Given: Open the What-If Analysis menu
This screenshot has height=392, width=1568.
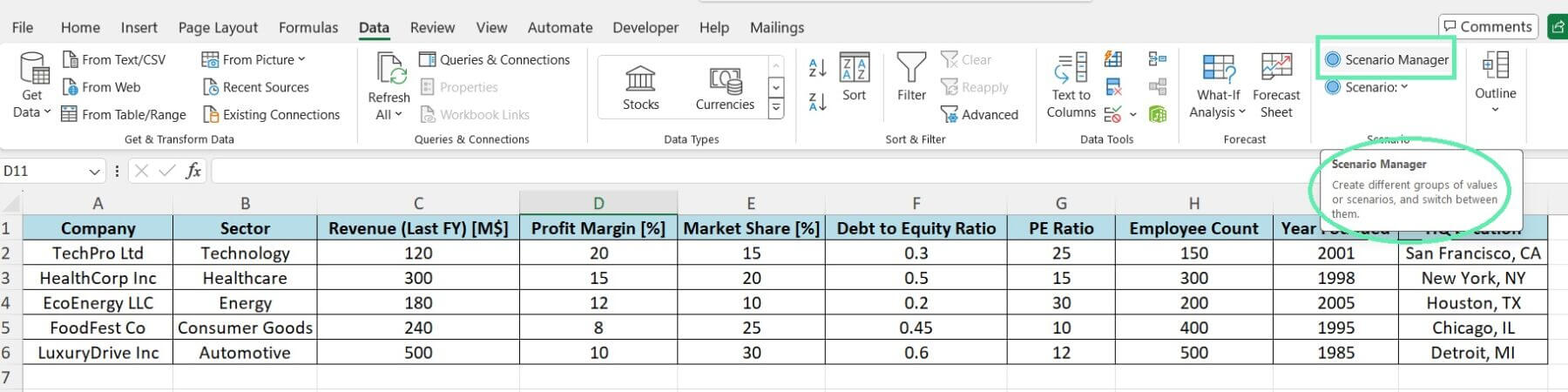Looking at the screenshot, I should (1218, 85).
